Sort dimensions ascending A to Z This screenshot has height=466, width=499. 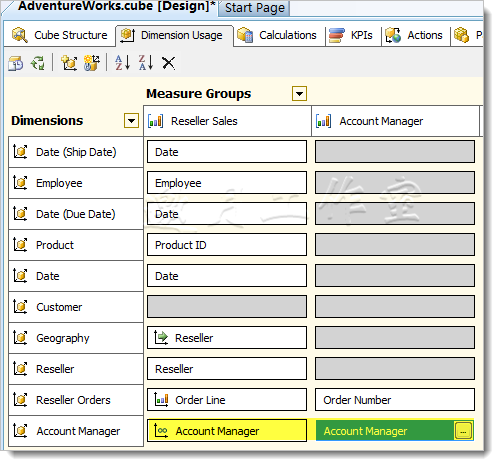tap(122, 63)
